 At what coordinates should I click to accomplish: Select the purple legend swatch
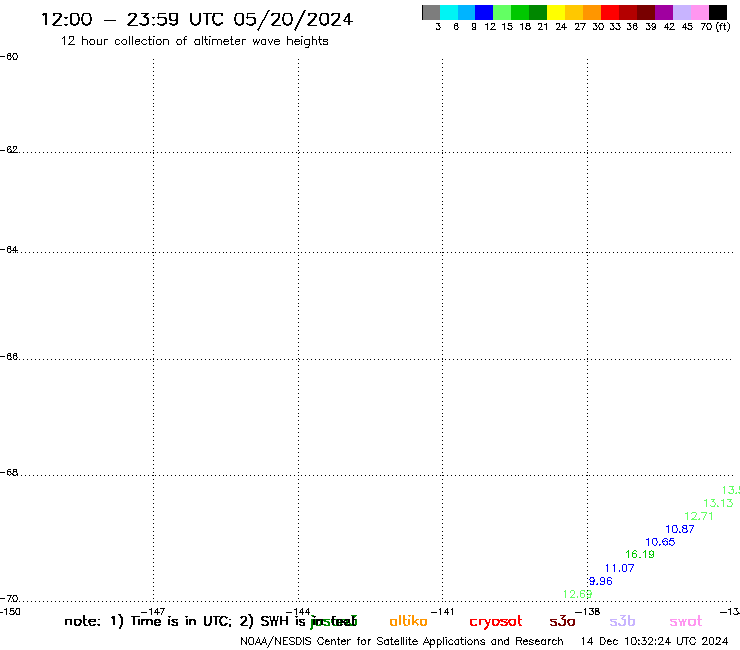(x=664, y=12)
